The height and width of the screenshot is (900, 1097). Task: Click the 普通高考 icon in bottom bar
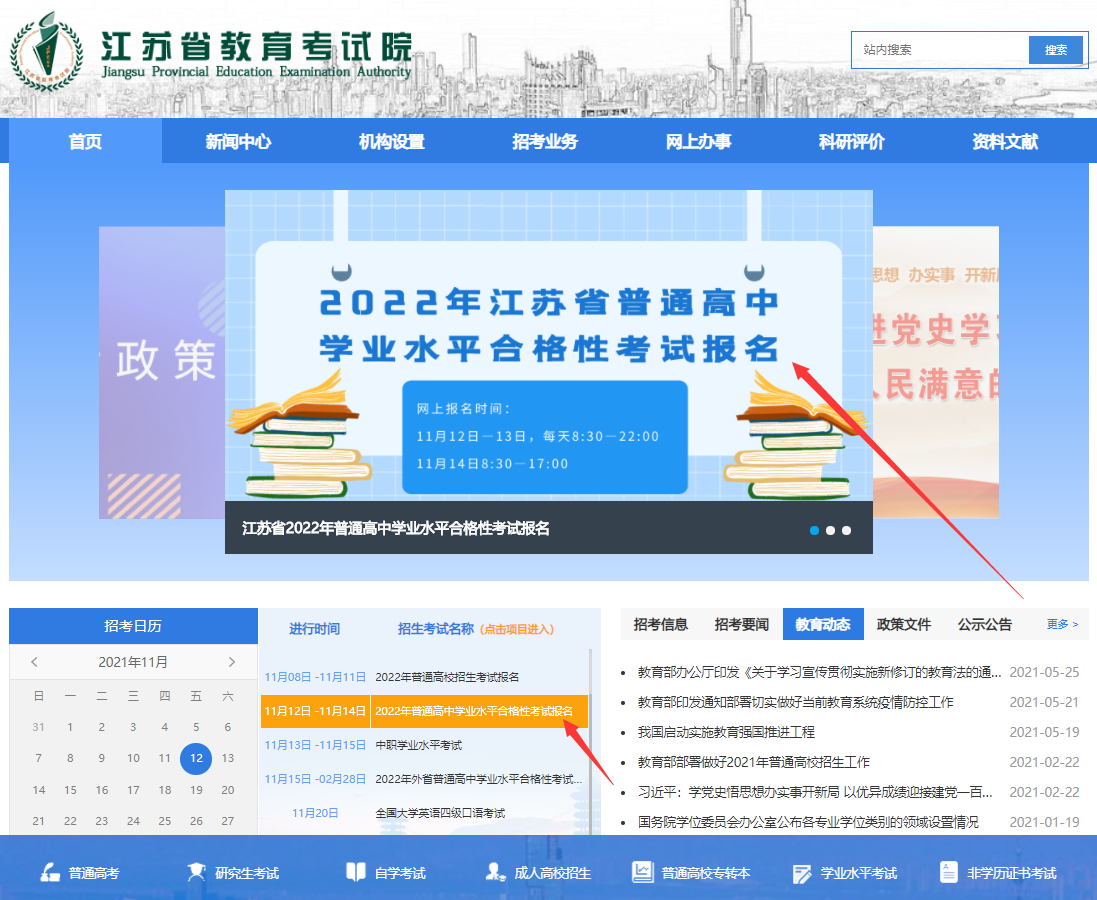tap(50, 872)
